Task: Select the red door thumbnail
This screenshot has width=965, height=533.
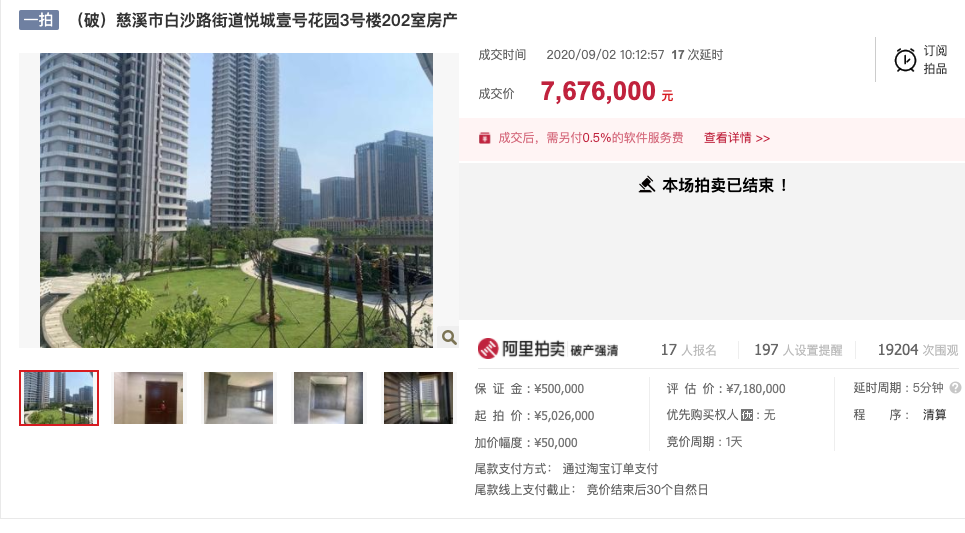Action: 148,398
